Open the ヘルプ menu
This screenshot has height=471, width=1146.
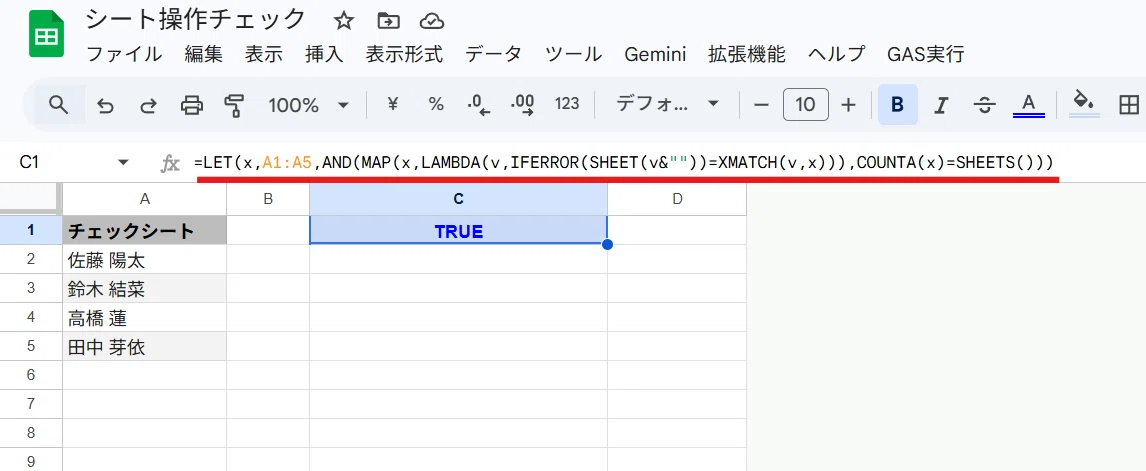tap(837, 54)
